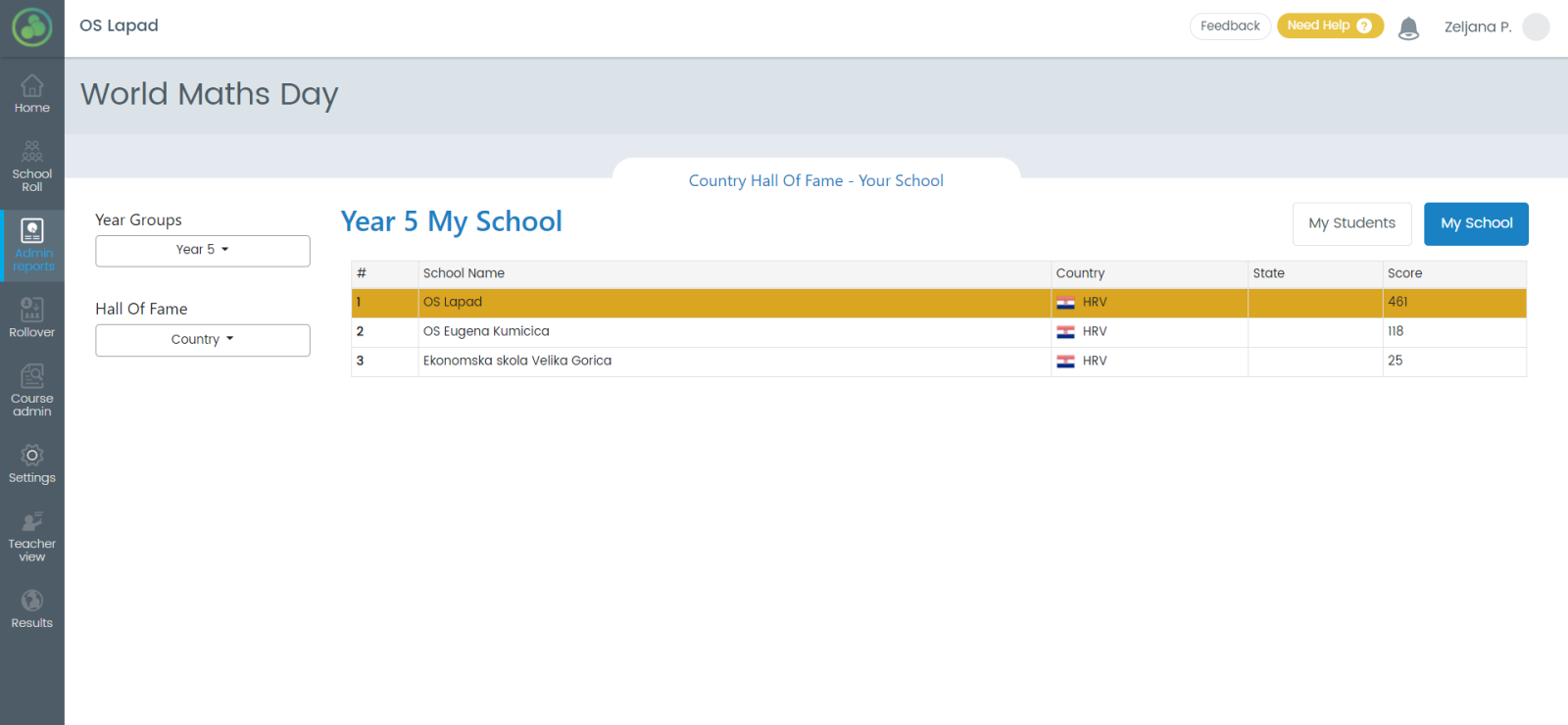The height and width of the screenshot is (725, 1568).
Task: Open Admin reports in sidebar
Action: click(x=32, y=245)
